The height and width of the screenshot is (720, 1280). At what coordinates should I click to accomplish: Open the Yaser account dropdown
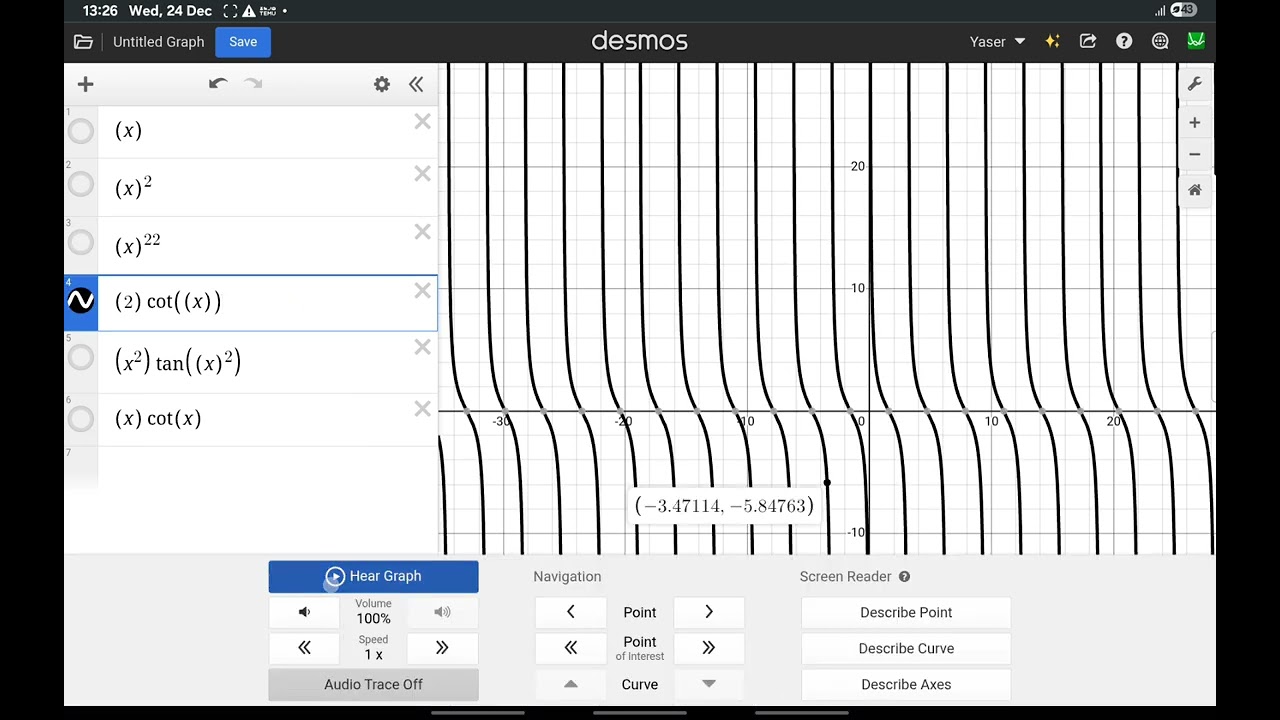997,42
